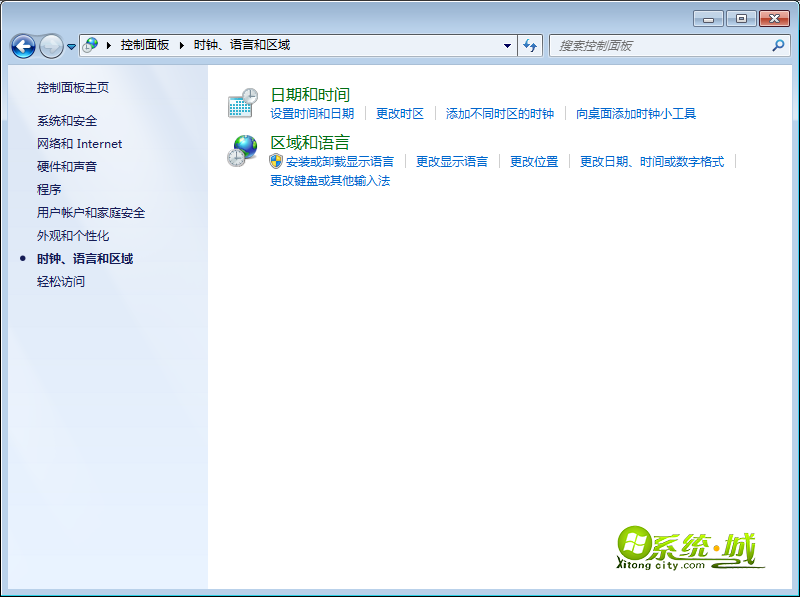800x597 pixels.
Task: Open the recent pages dropdown beside navigation arrows
Action: [x=70, y=45]
